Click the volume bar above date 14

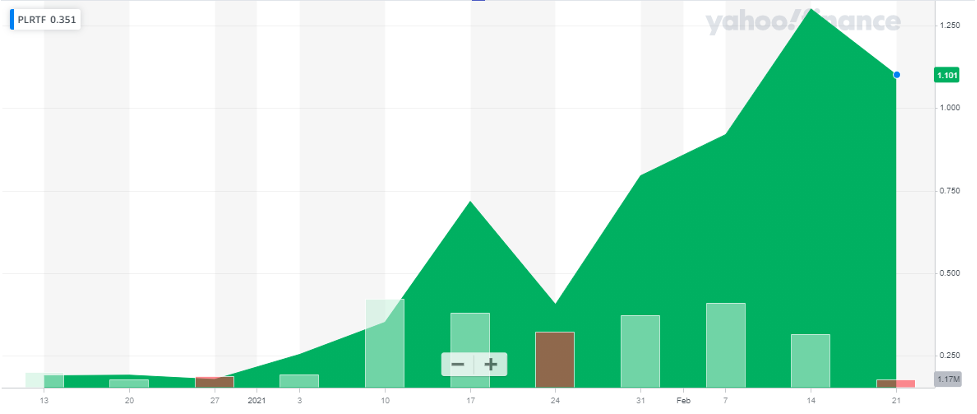810,360
